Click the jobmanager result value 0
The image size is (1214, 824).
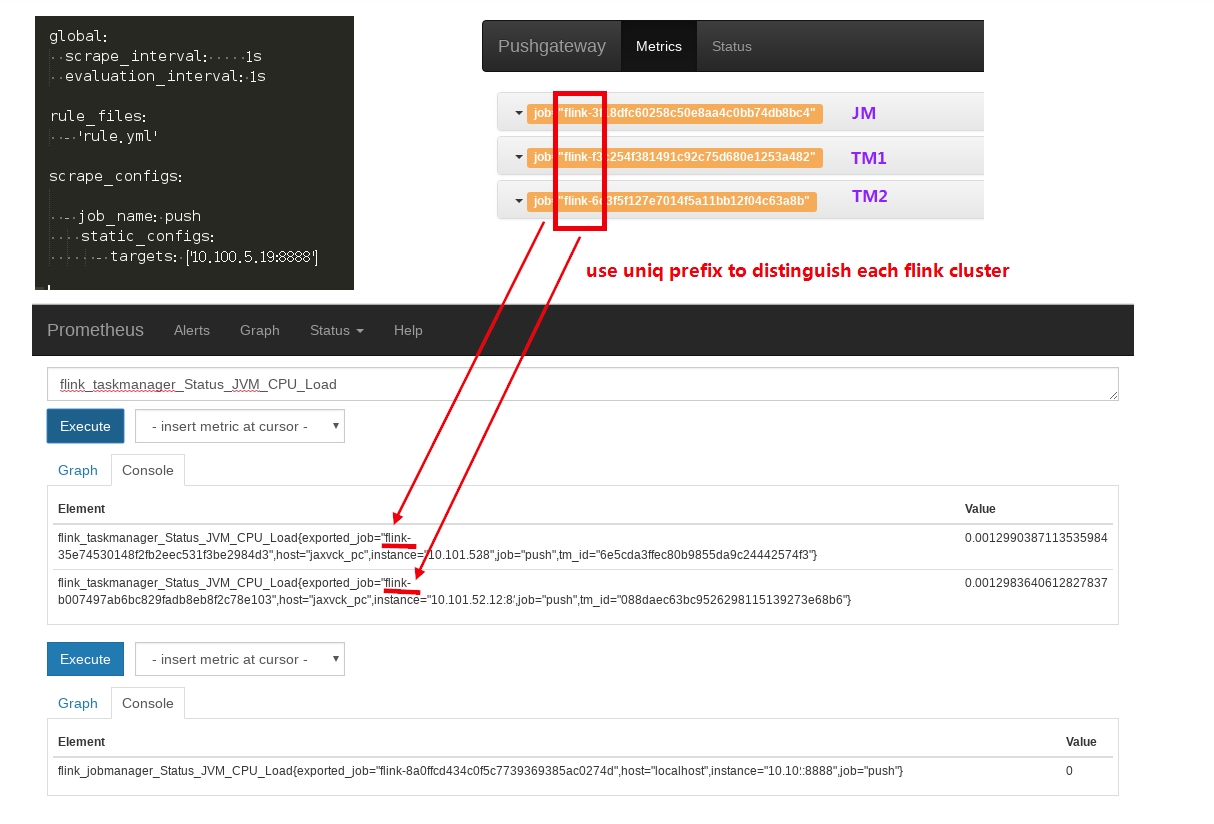tap(1069, 771)
